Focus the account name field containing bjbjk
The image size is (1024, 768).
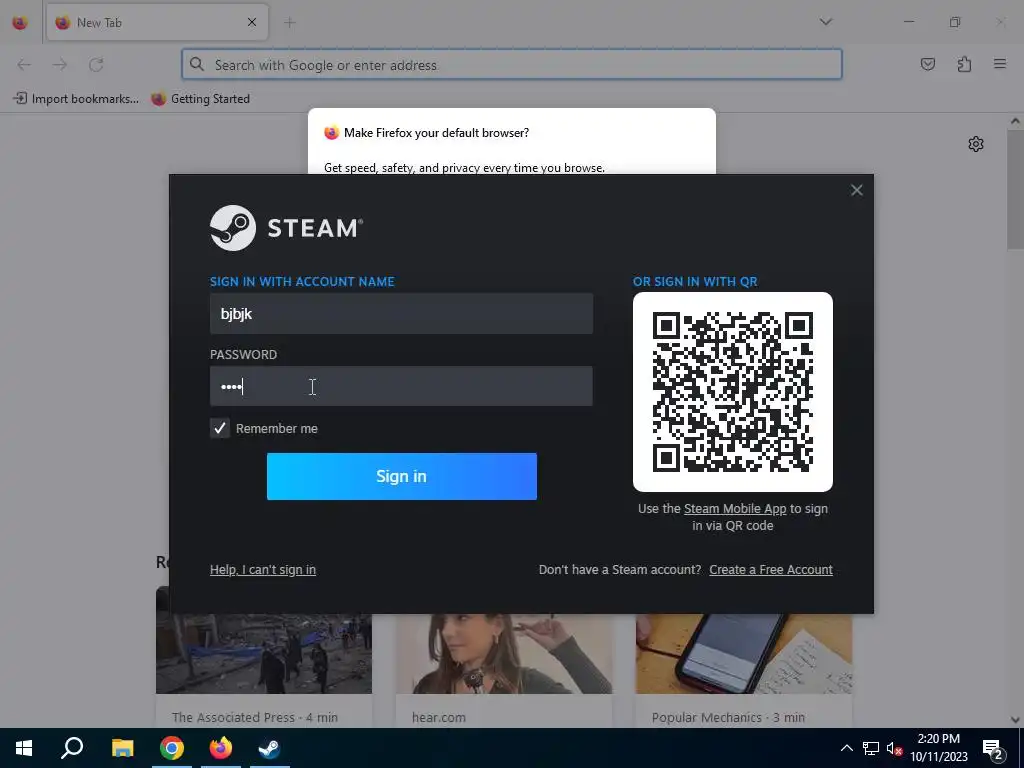pyautogui.click(x=401, y=313)
